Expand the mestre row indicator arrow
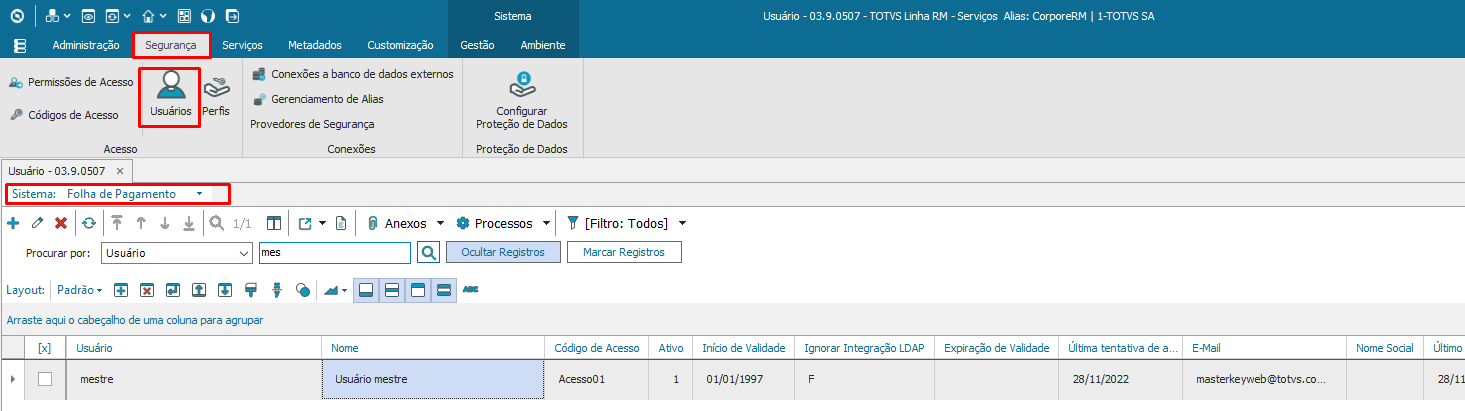This screenshot has width=1465, height=411. pyautogui.click(x=12, y=379)
